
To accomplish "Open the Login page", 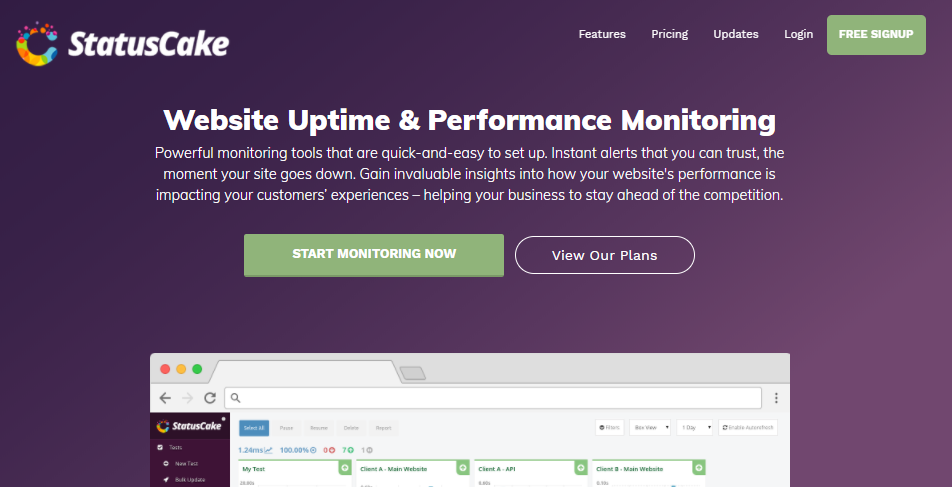I will point(798,35).
